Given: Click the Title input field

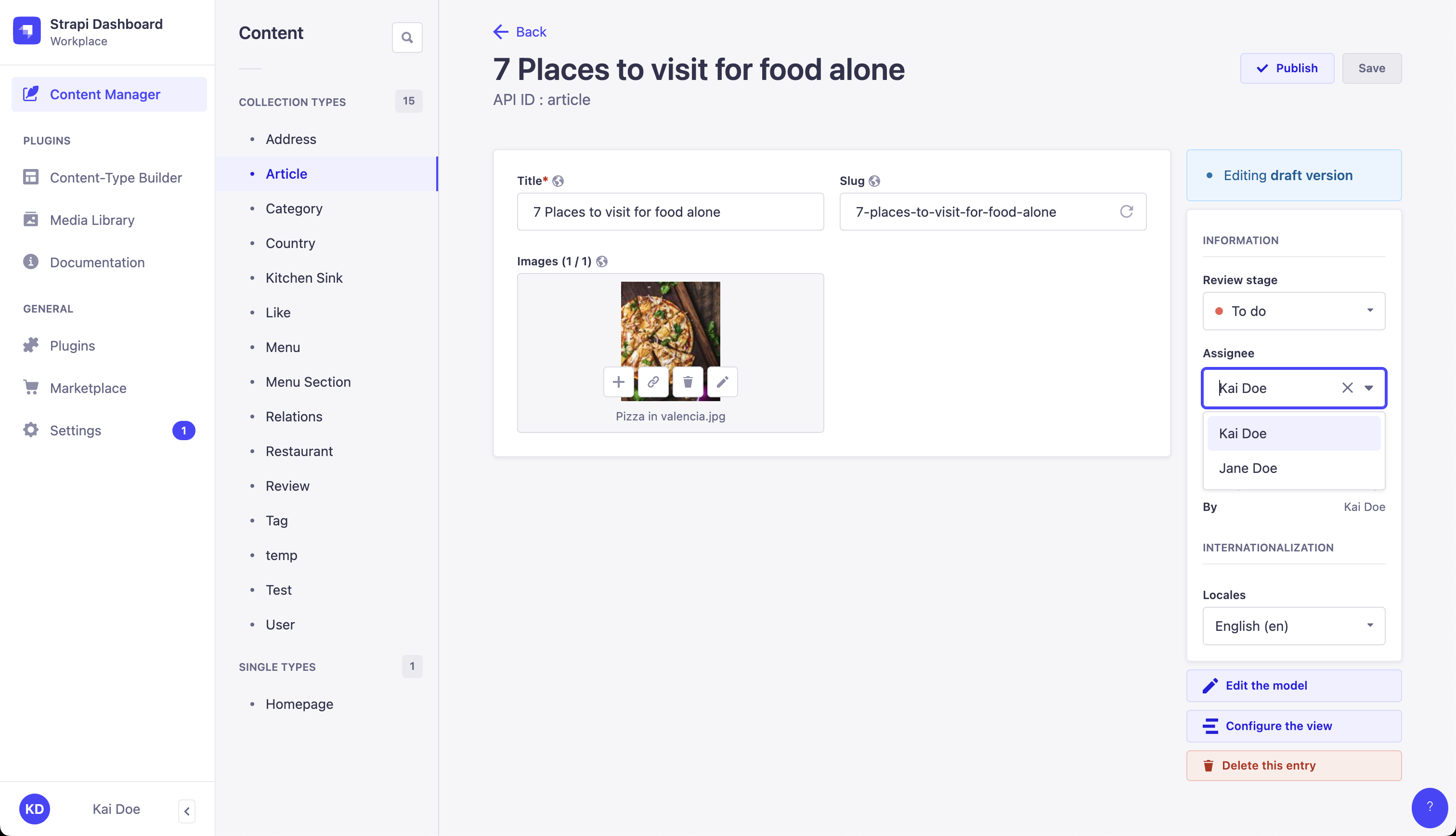Looking at the screenshot, I should click(x=669, y=212).
